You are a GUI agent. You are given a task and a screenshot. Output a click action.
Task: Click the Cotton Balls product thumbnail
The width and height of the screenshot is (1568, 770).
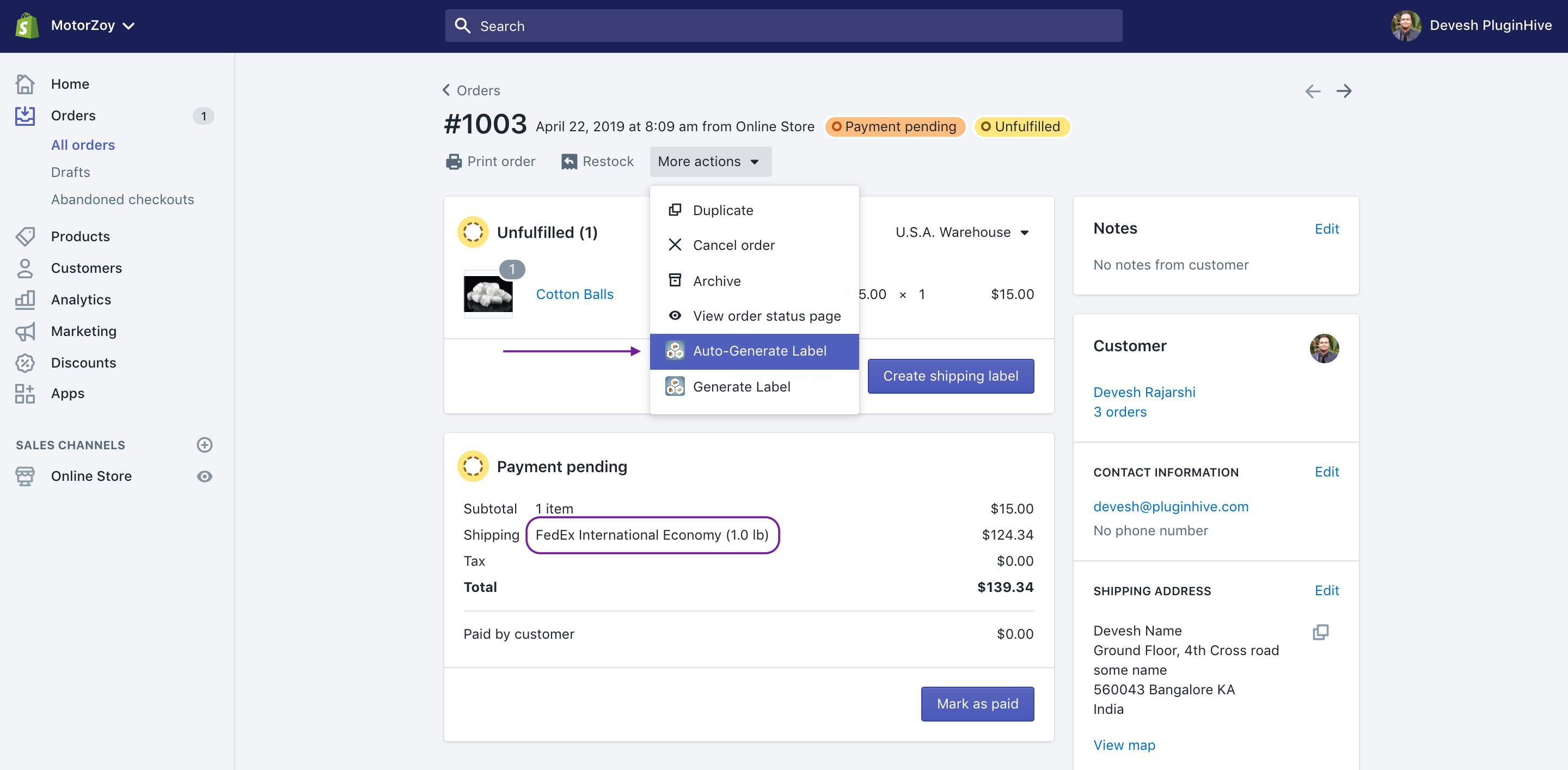click(488, 294)
